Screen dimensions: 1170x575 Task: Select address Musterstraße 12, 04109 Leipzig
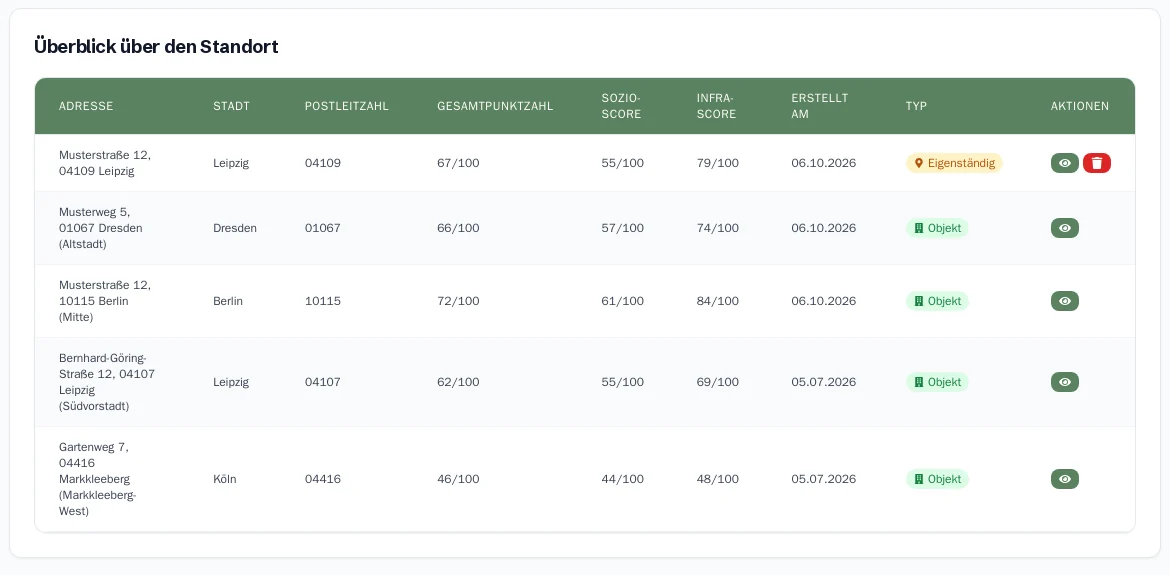pos(105,163)
